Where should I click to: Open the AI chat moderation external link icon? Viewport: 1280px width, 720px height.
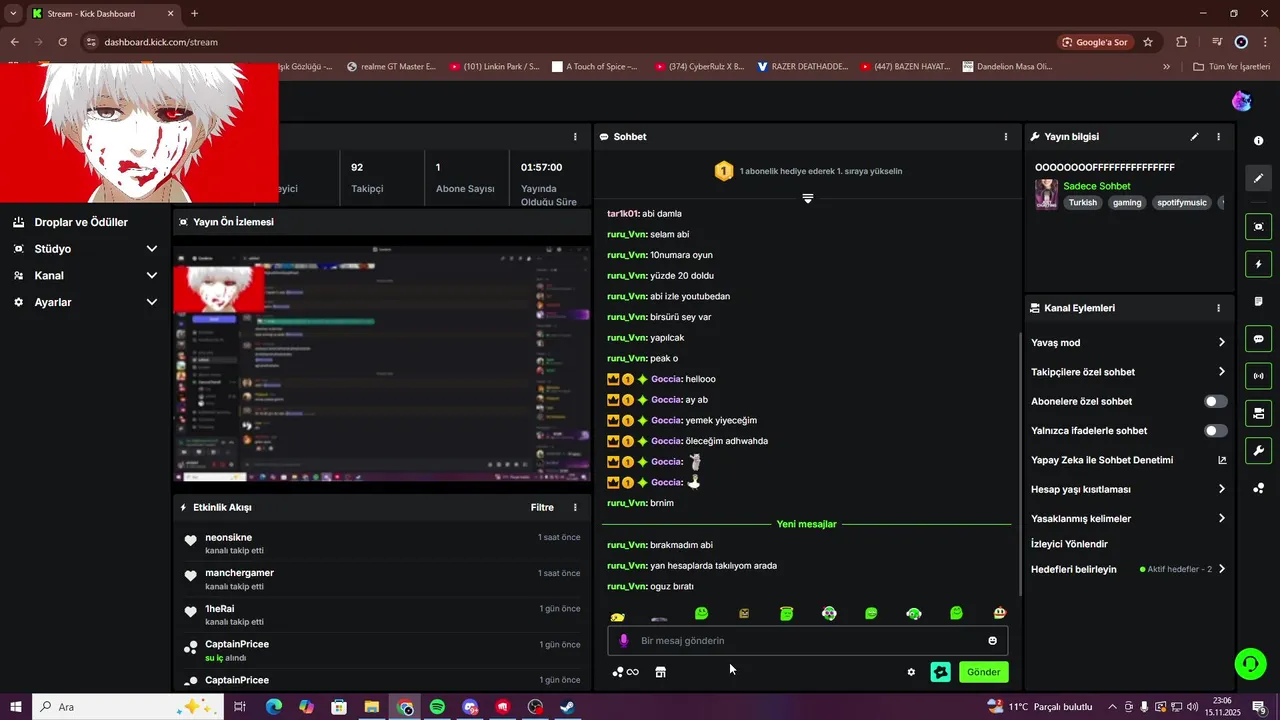point(1221,461)
